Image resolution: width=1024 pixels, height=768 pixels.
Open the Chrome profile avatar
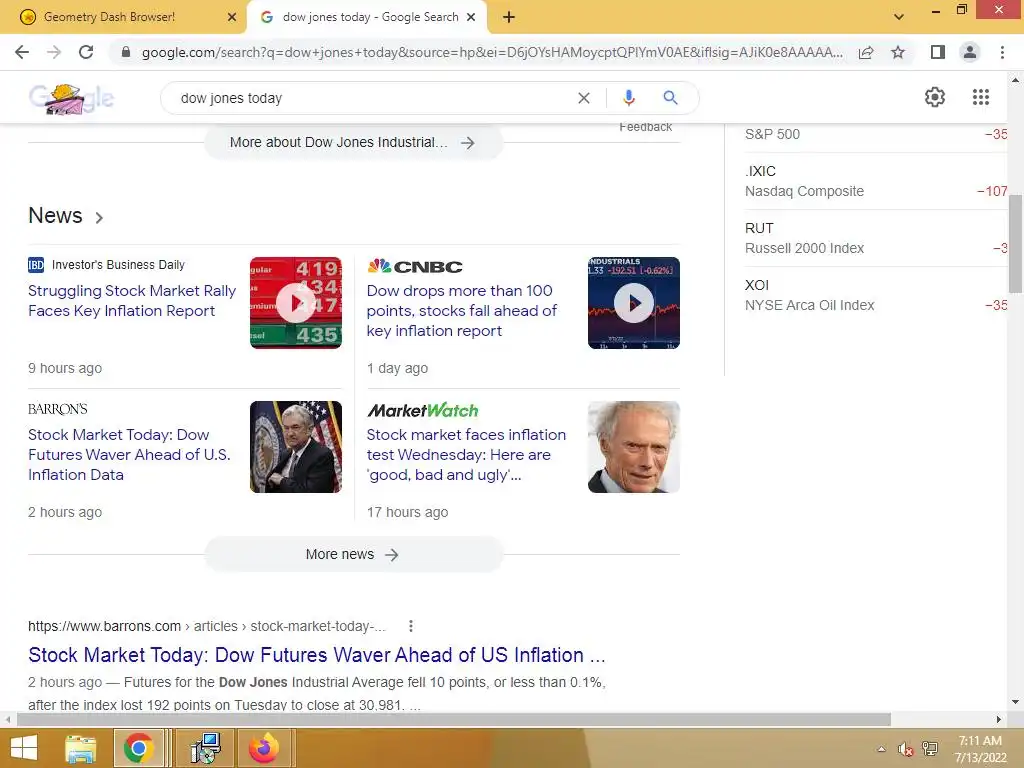point(970,52)
